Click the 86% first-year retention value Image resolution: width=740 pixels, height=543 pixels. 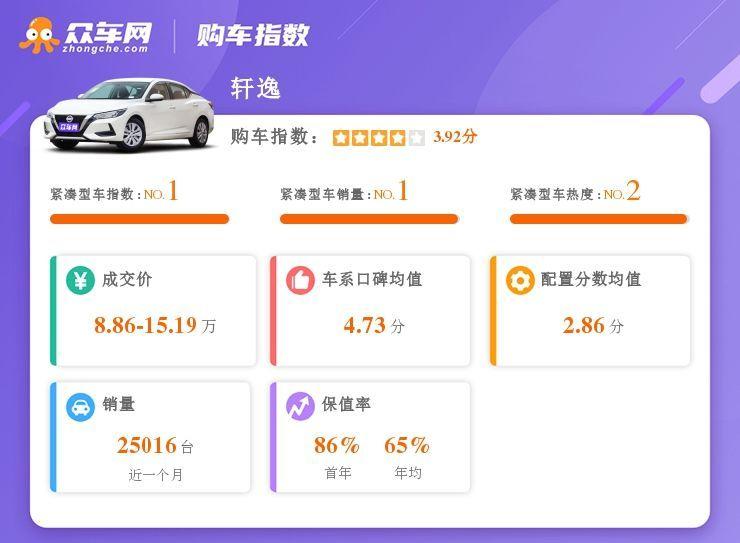click(x=336, y=445)
